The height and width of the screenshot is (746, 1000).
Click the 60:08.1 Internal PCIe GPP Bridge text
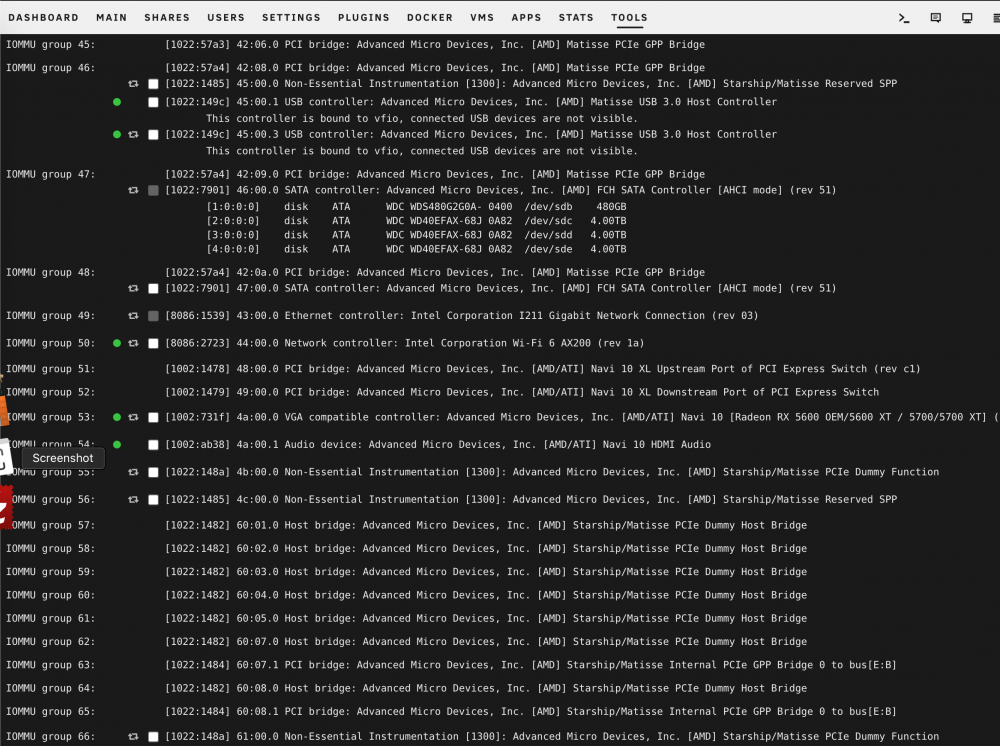[x=531, y=712]
